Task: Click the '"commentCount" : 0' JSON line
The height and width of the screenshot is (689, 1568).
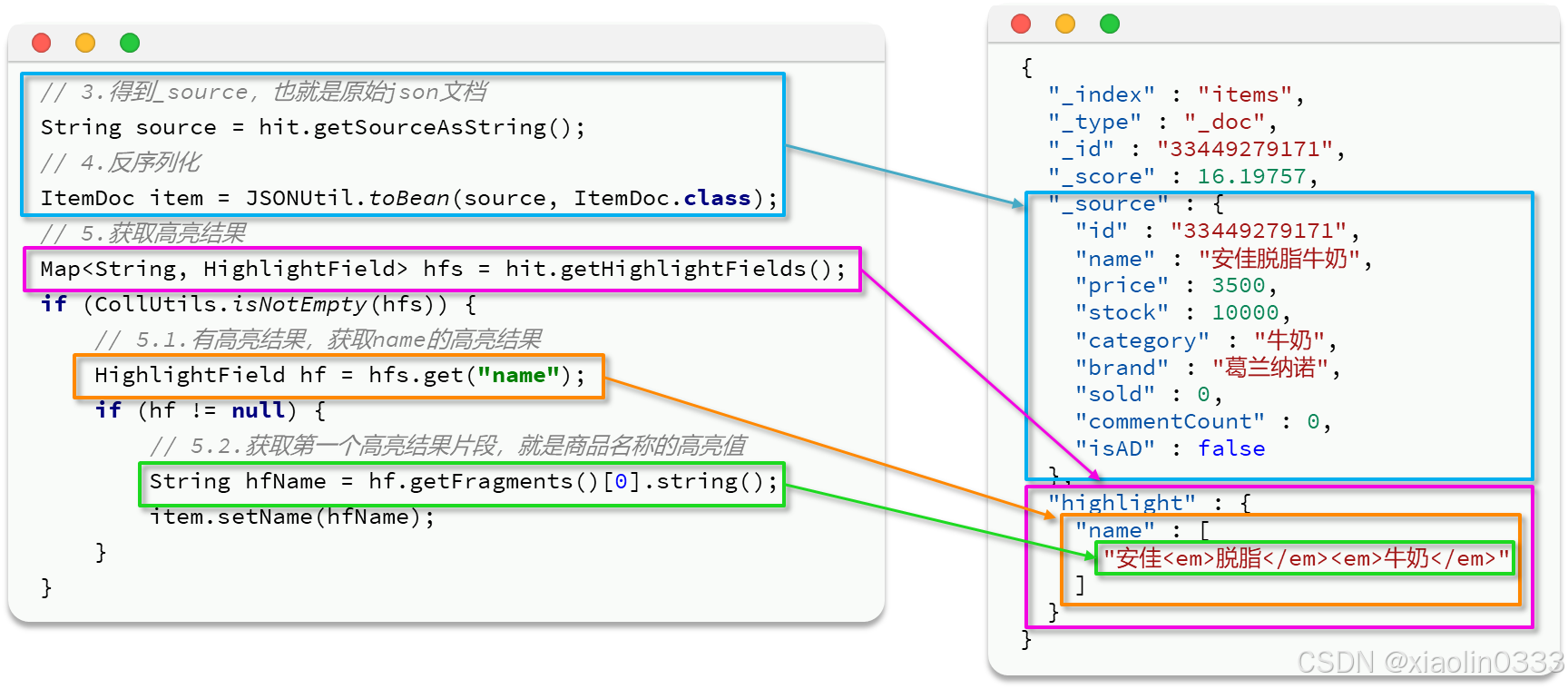Action: [x=1204, y=421]
